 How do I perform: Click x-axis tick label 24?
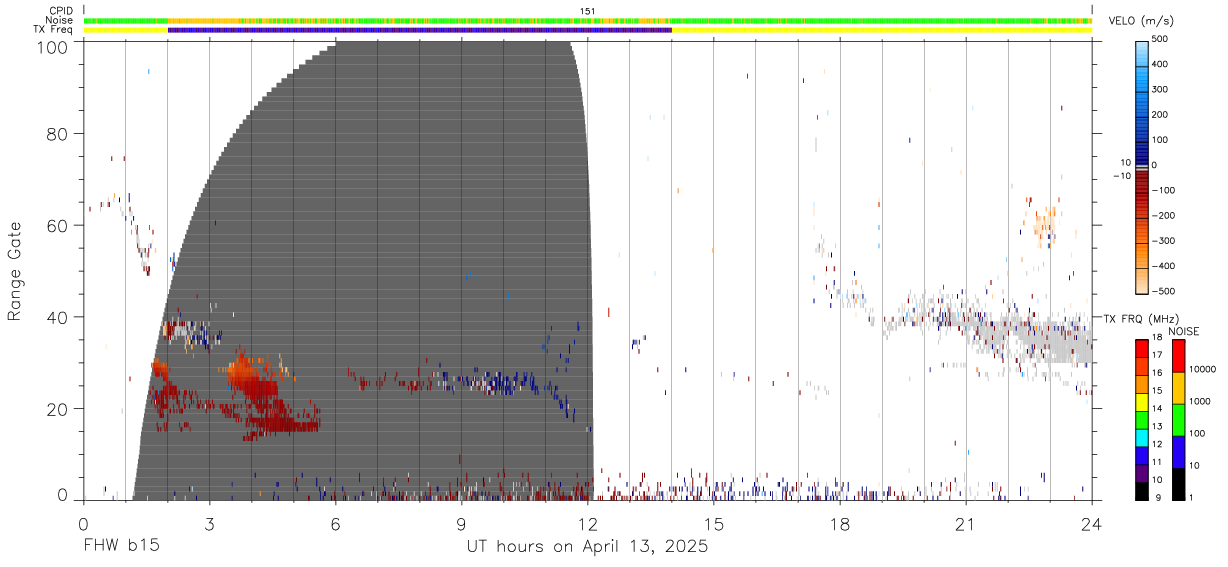coord(1091,523)
